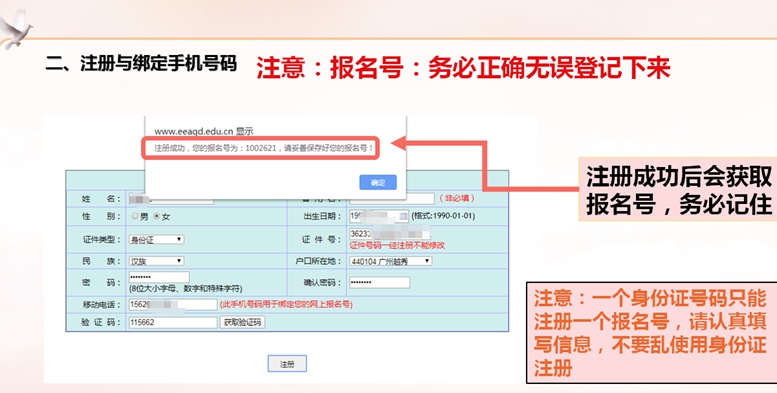Open the calendar icon beside 出生日期
The height and width of the screenshot is (393, 777).
403,216
